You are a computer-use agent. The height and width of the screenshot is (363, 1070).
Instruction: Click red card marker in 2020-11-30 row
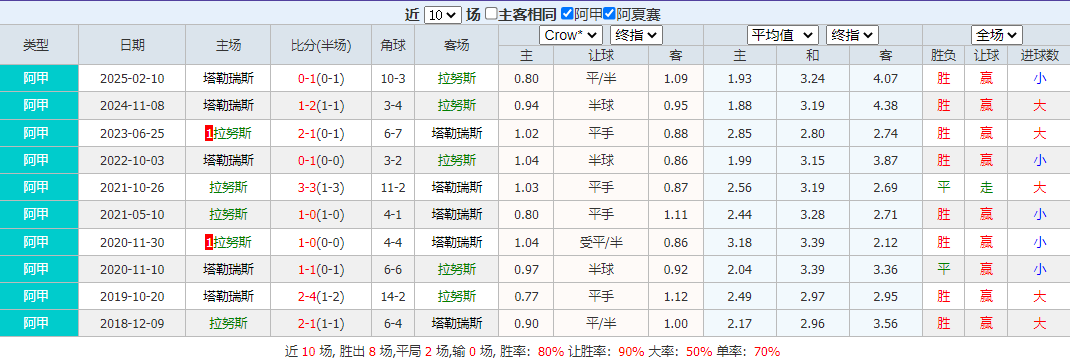209,242
